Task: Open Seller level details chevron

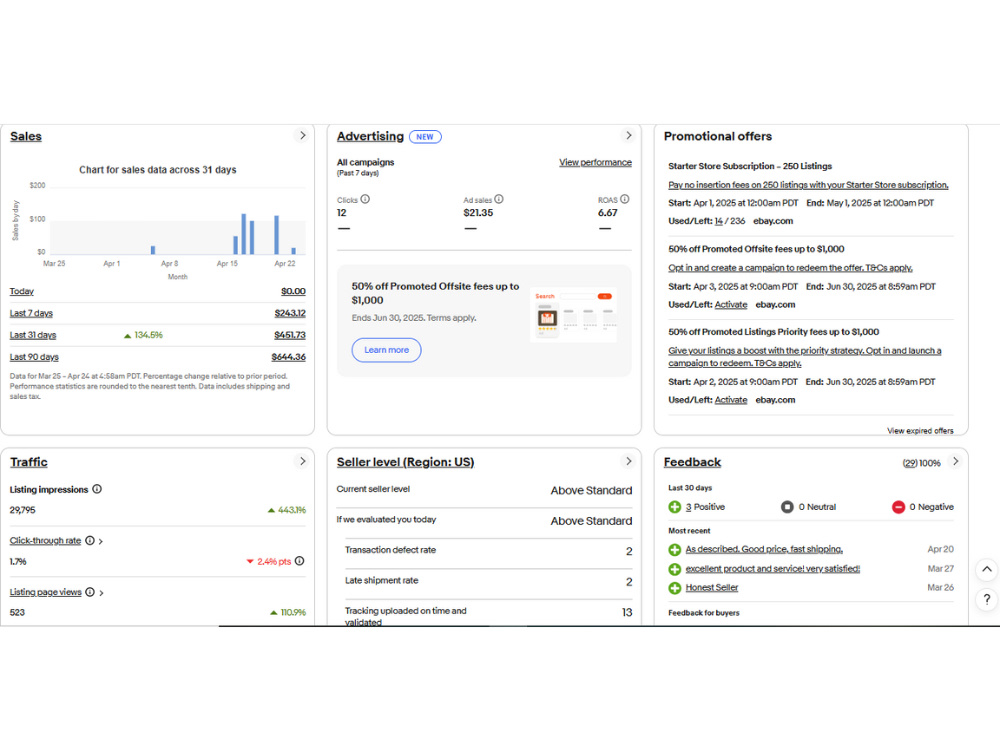Action: click(x=628, y=461)
